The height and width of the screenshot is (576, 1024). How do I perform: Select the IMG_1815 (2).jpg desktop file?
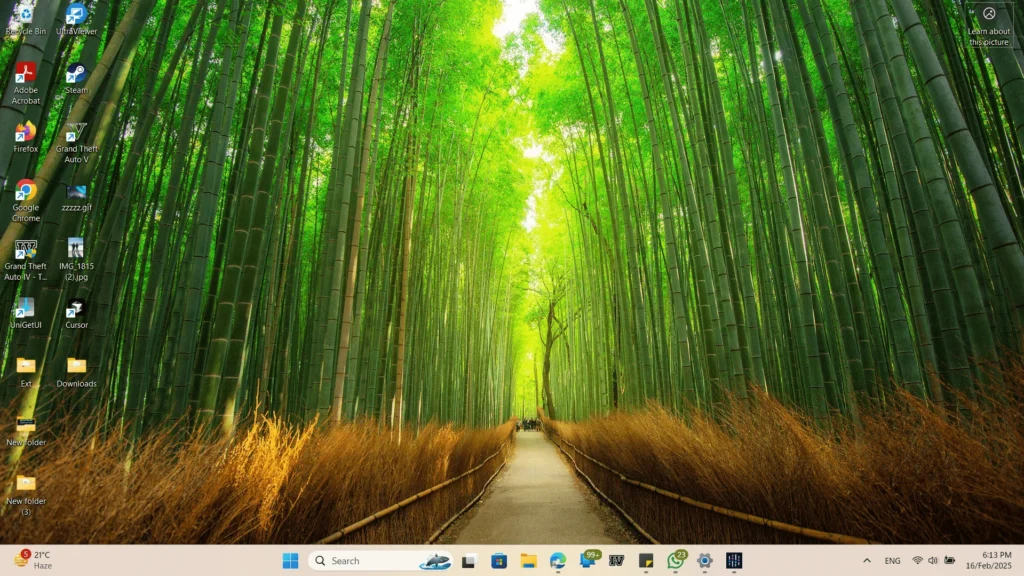76,260
